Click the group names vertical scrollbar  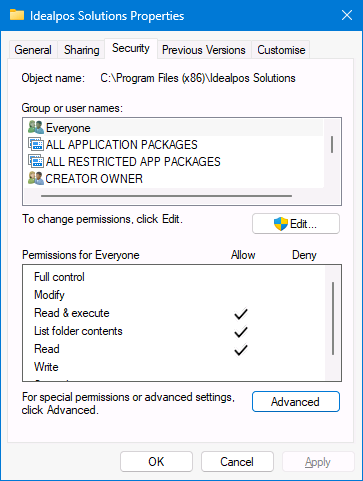(332, 144)
